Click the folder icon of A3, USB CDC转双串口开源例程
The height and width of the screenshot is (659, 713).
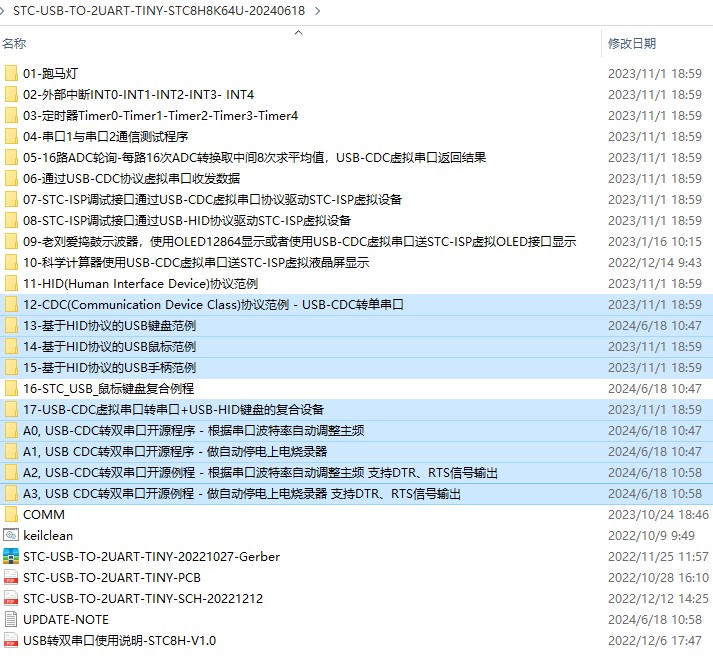[11, 493]
